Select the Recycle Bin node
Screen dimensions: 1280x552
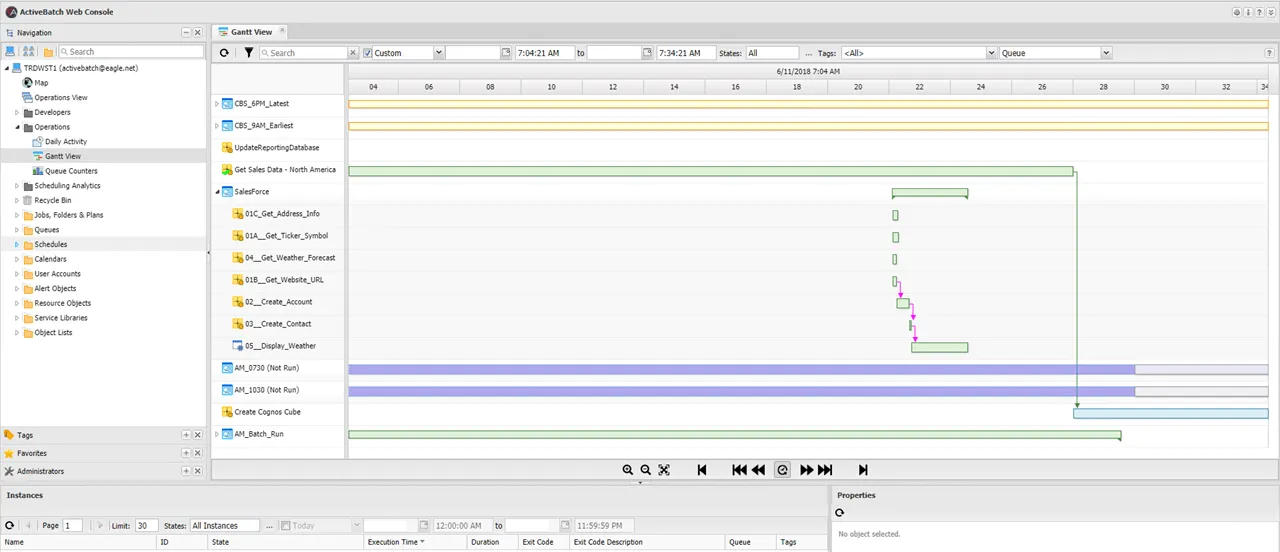point(53,201)
